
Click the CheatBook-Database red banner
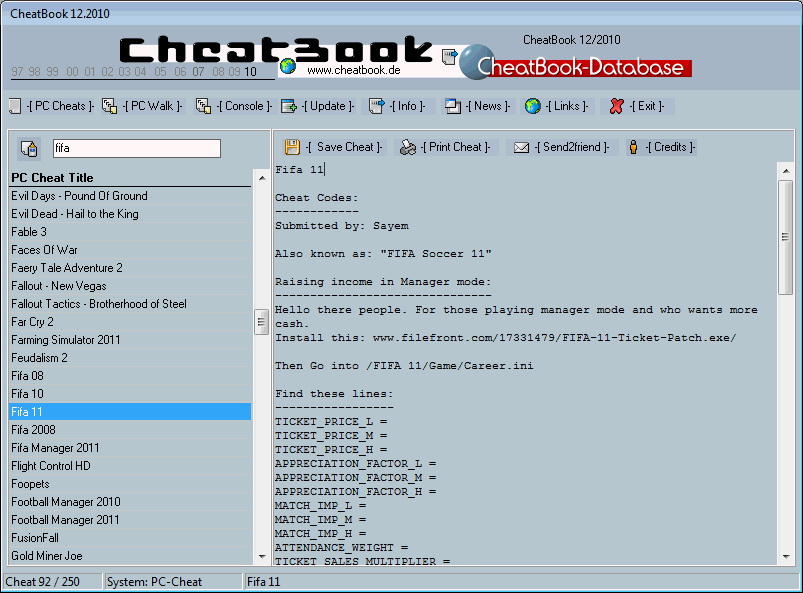coord(584,67)
